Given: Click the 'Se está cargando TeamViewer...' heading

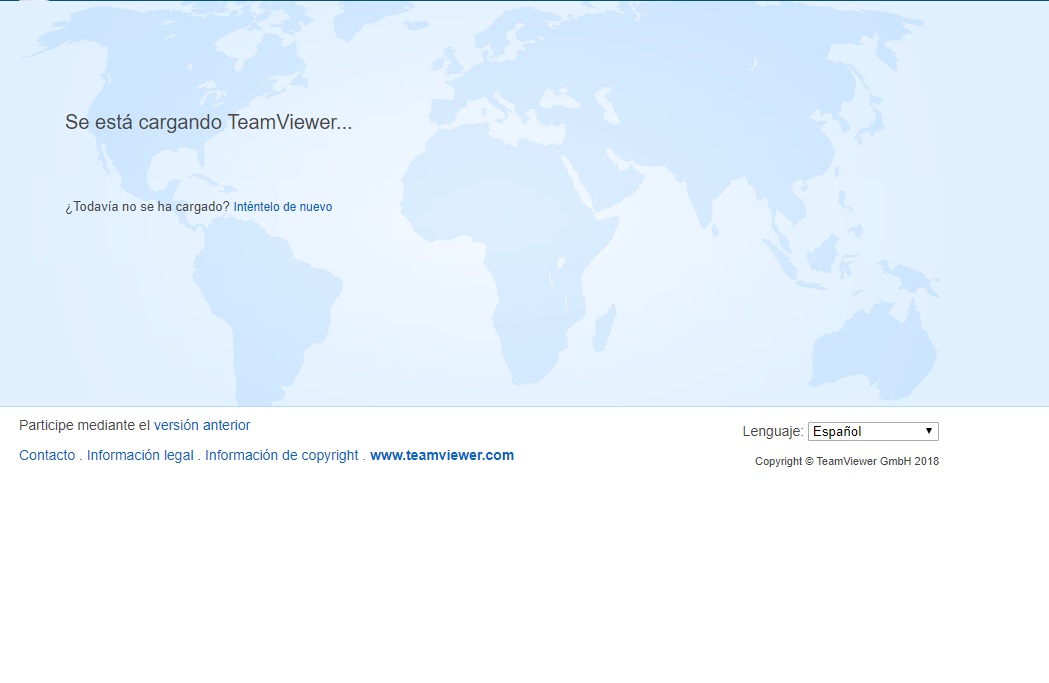Looking at the screenshot, I should click(208, 122).
